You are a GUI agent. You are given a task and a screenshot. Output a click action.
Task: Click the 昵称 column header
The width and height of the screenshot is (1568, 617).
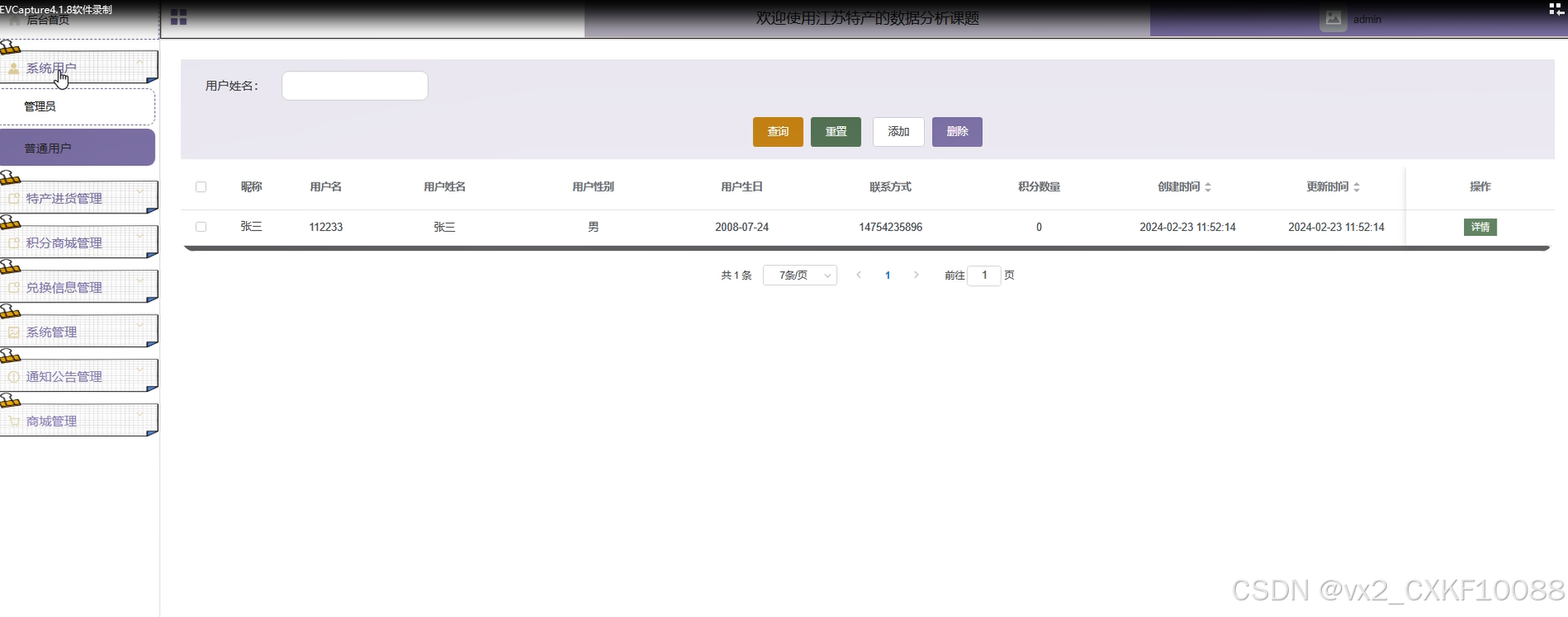252,187
